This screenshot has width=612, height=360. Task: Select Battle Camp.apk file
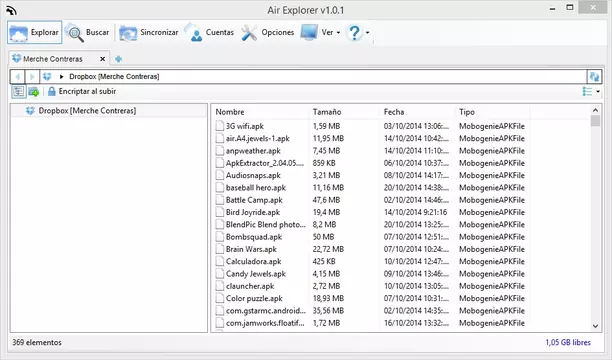(x=254, y=200)
